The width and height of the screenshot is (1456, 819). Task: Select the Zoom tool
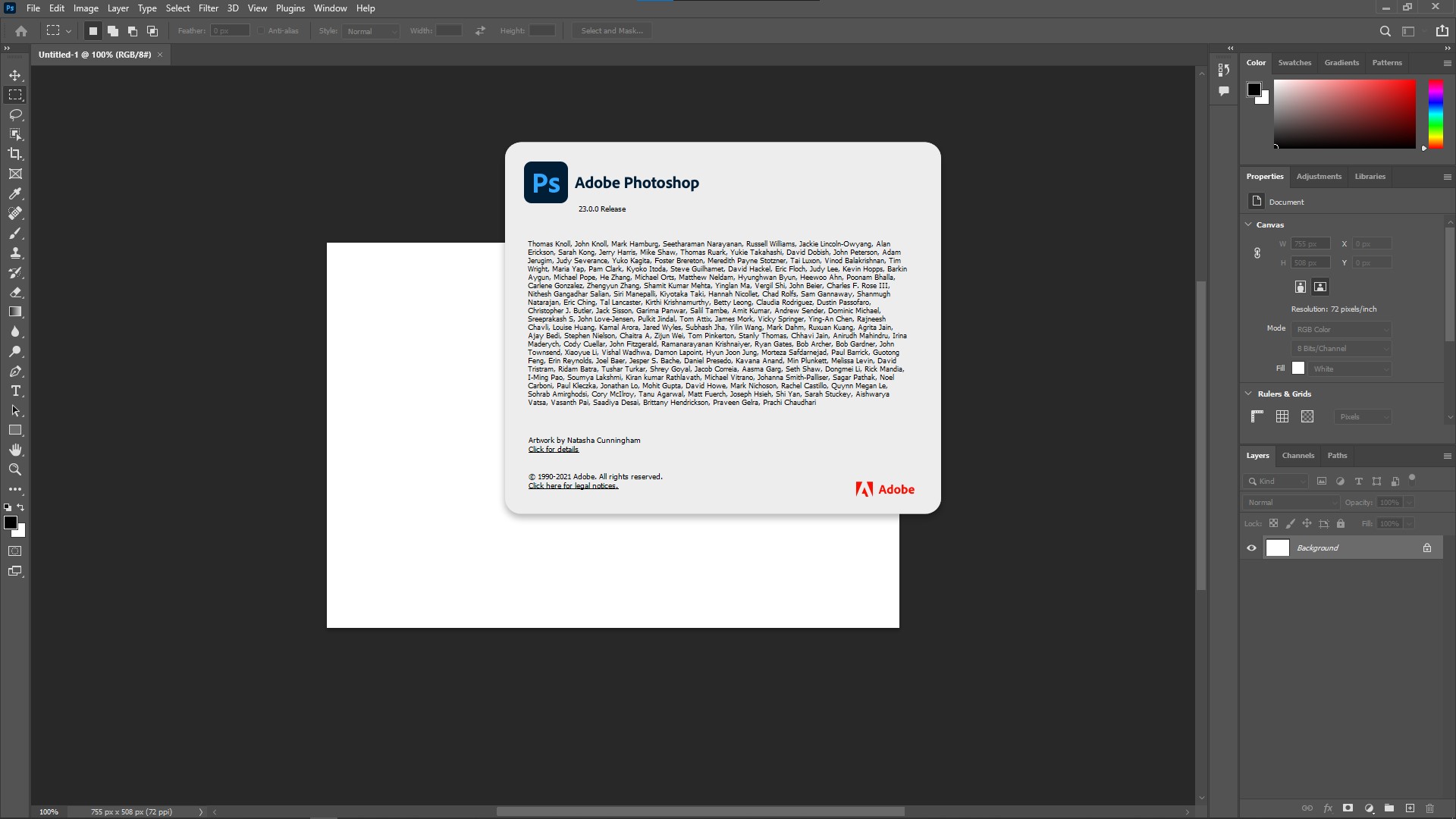click(x=15, y=470)
